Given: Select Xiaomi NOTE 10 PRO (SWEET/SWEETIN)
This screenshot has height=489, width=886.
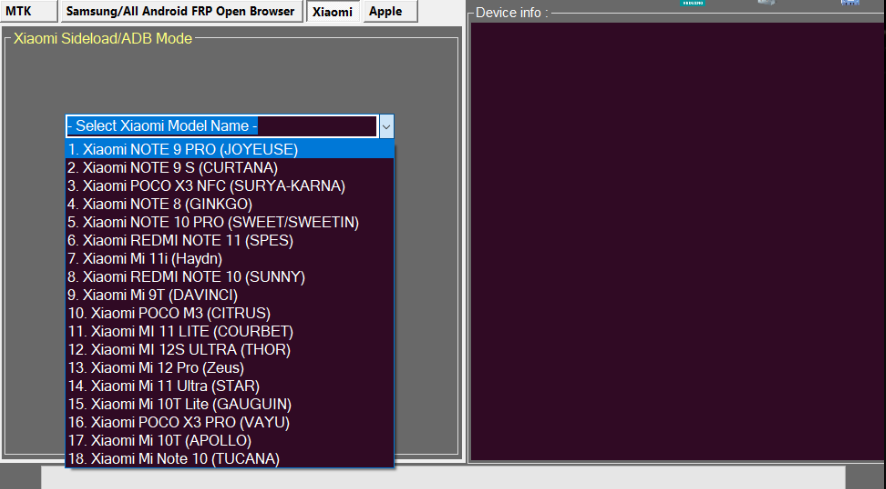Looking at the screenshot, I should click(230, 222).
